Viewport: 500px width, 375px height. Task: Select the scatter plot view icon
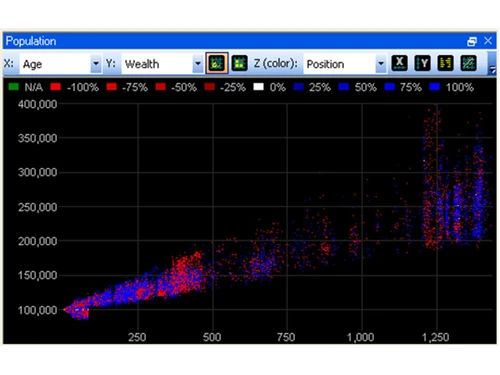coord(217,63)
